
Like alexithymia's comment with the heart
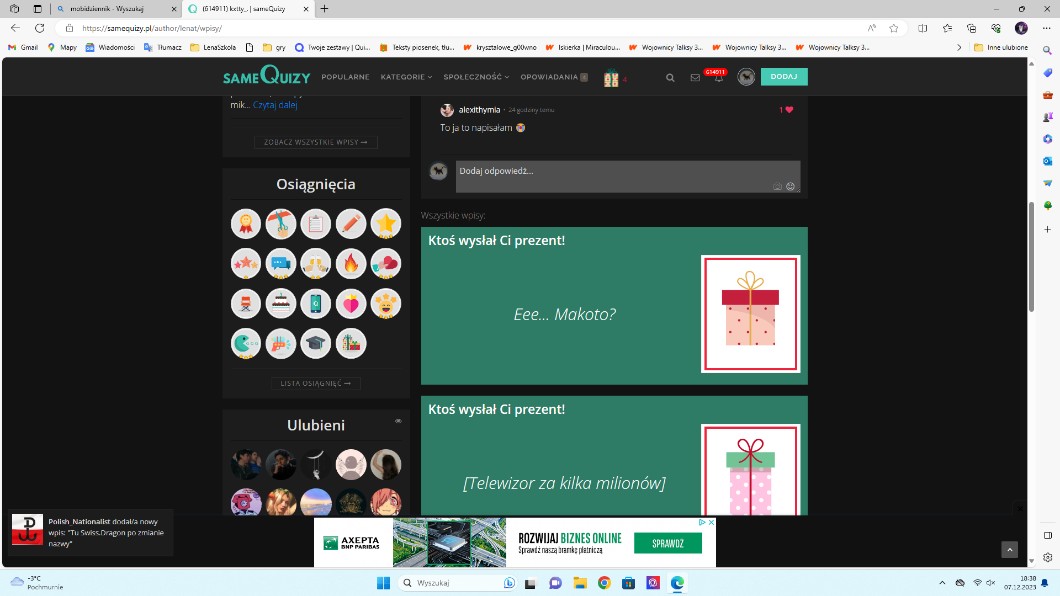tap(788, 110)
